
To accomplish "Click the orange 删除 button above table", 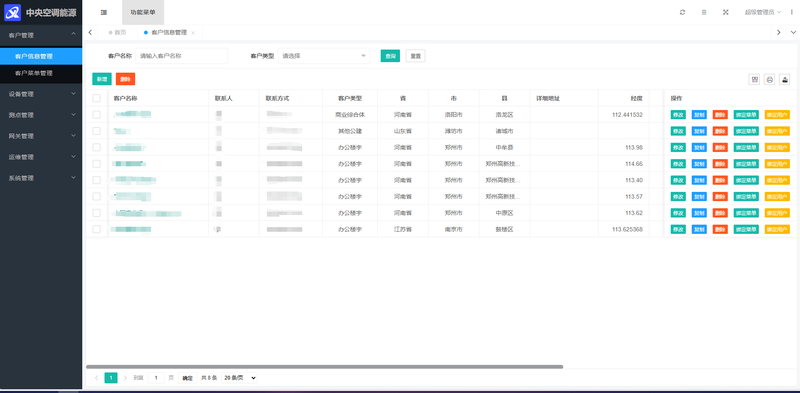I will click(x=126, y=79).
